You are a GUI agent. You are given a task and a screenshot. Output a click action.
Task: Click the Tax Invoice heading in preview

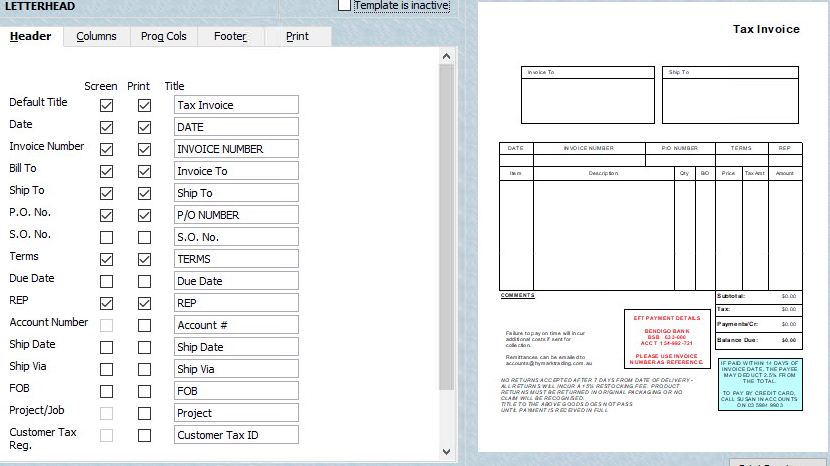766,29
